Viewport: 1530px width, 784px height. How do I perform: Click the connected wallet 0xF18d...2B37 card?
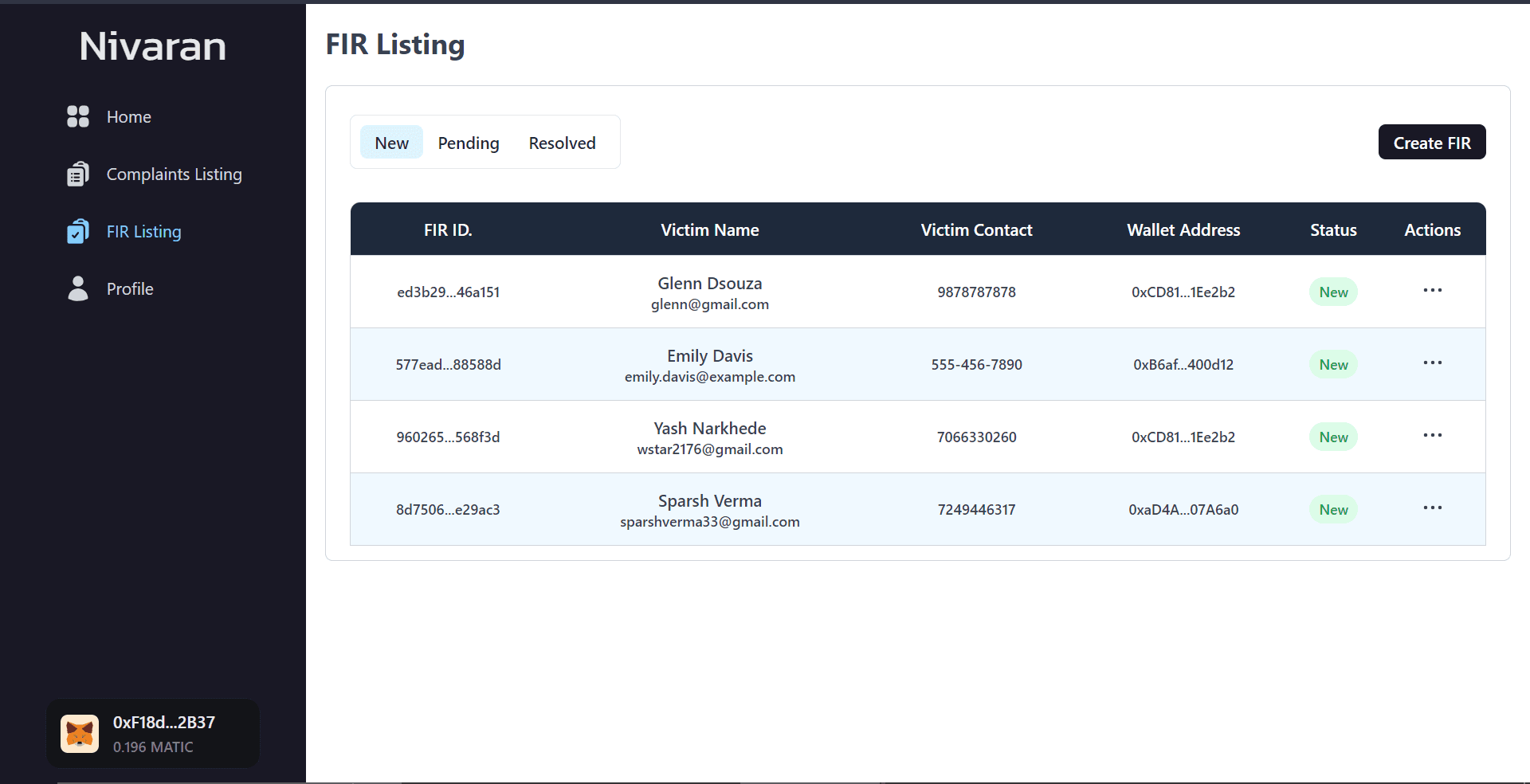click(153, 734)
